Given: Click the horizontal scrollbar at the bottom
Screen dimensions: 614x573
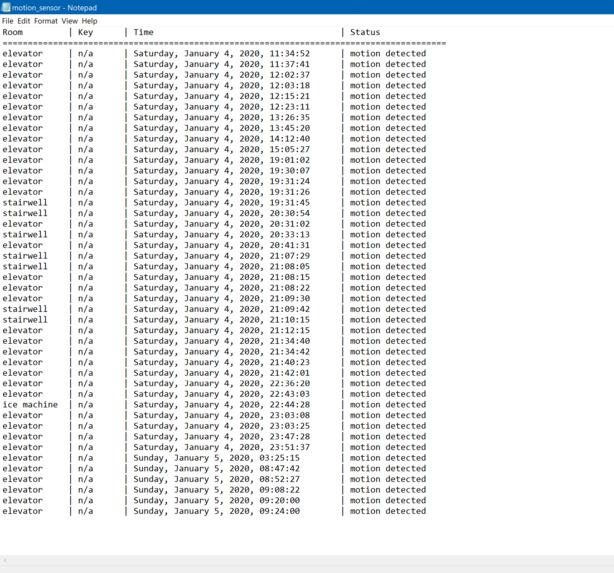Looking at the screenshot, I should pos(307,560).
